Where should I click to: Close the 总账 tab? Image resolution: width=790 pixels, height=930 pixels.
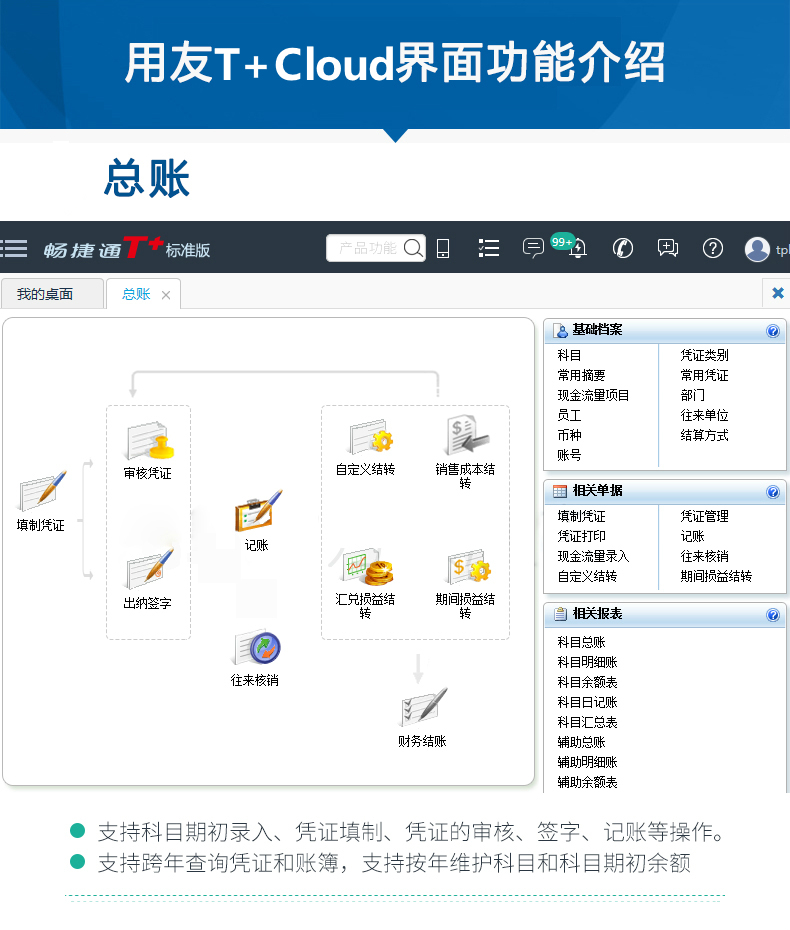click(x=166, y=295)
